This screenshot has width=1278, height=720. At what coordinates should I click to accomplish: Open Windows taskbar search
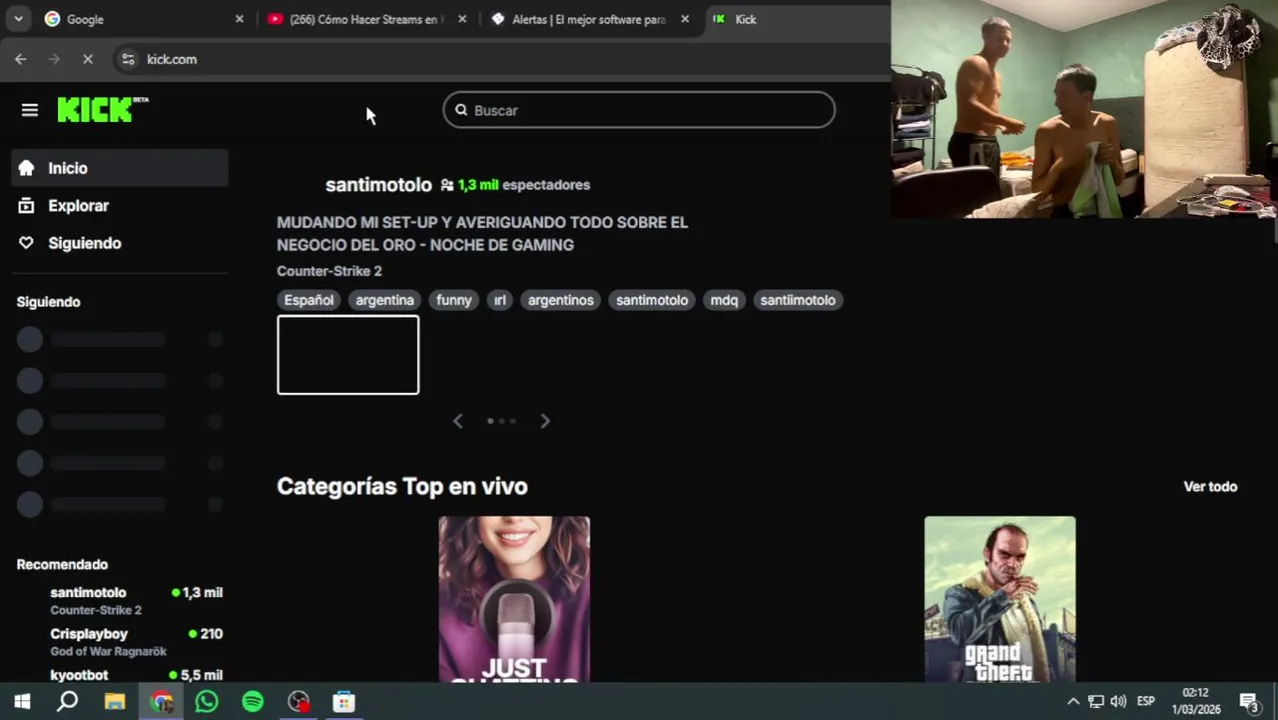coord(67,702)
